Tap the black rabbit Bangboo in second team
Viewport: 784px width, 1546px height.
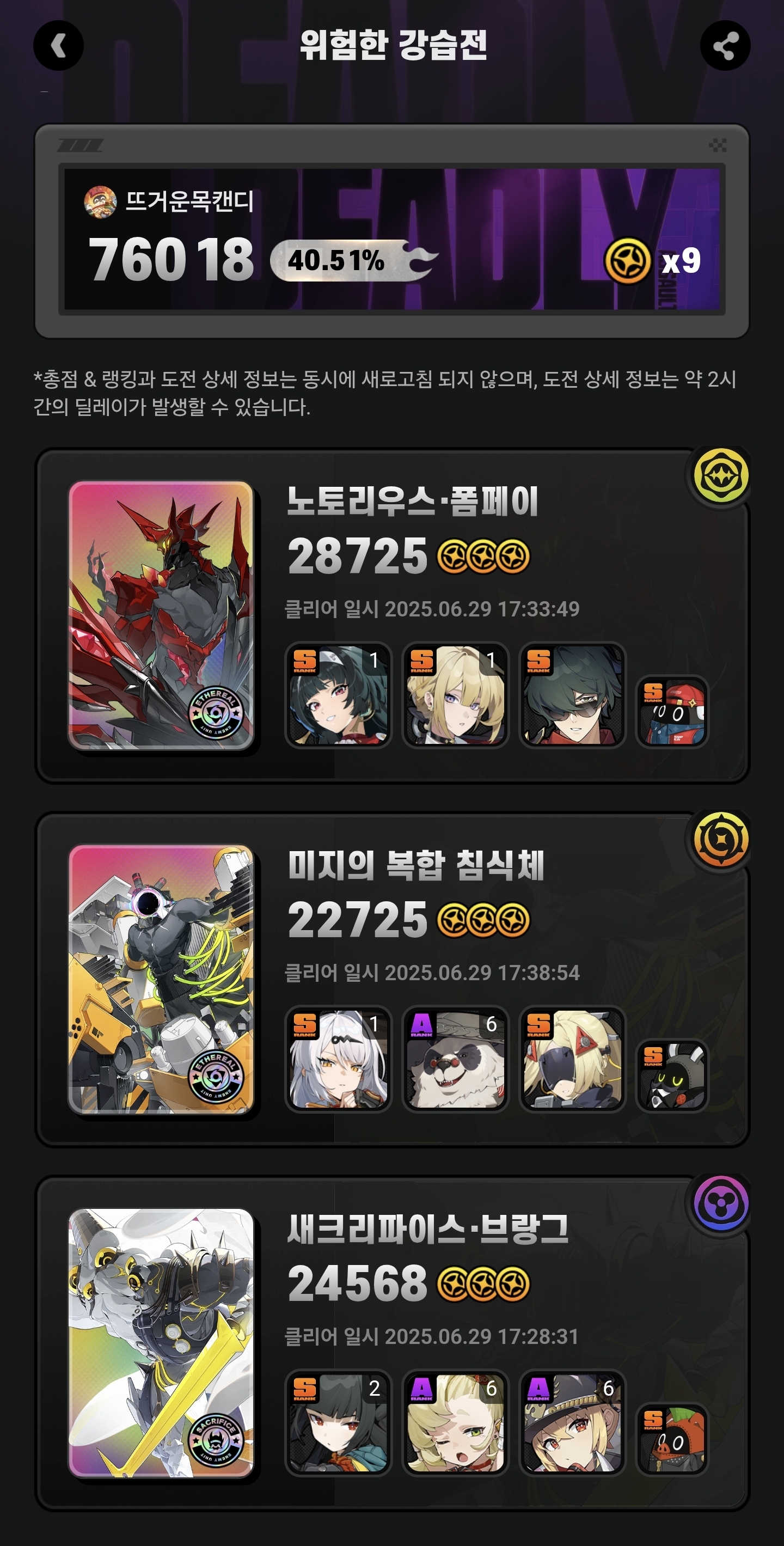[x=672, y=1075]
